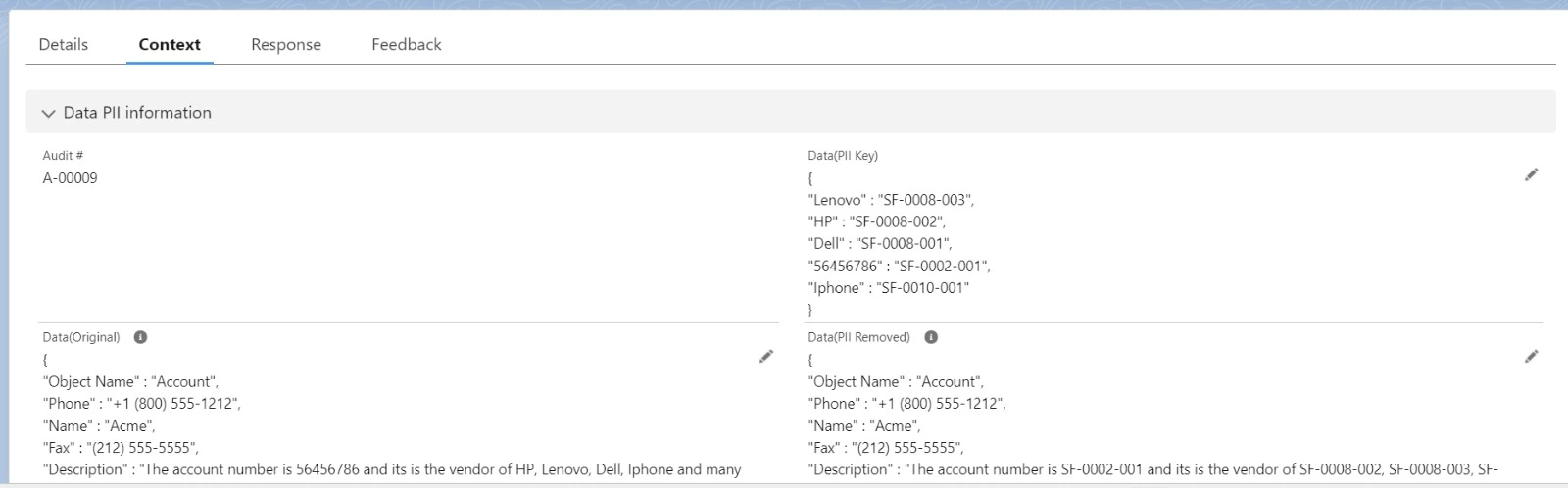1568x488 pixels.
Task: Show info tooltip icon beside Data(Original)
Action: (140, 337)
